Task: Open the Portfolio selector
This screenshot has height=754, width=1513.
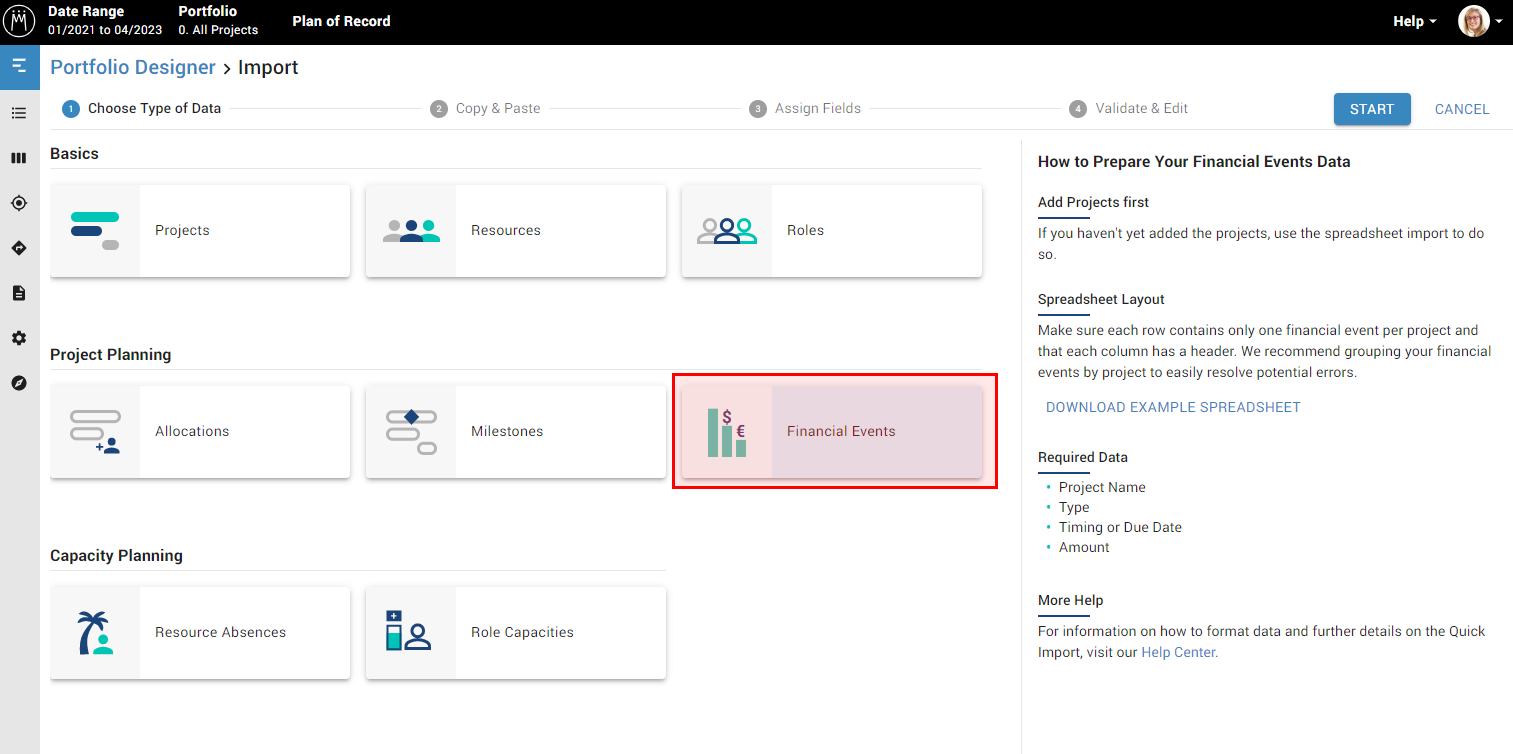Action: (x=218, y=21)
